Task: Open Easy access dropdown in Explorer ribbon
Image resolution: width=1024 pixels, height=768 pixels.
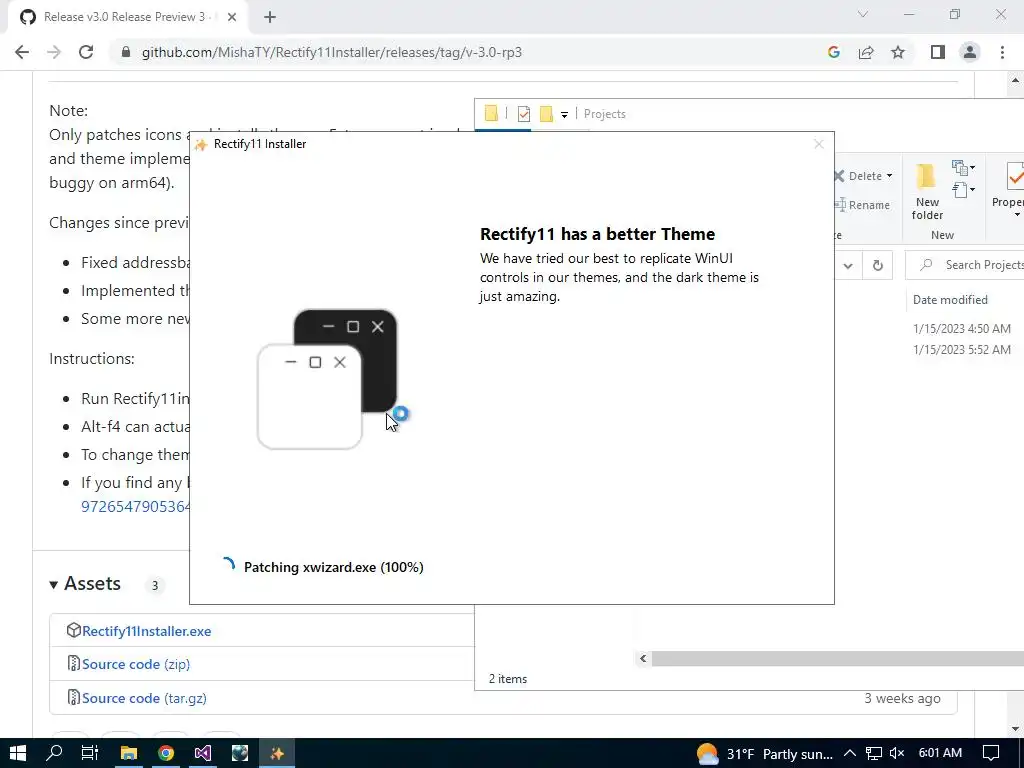Action: point(963,190)
